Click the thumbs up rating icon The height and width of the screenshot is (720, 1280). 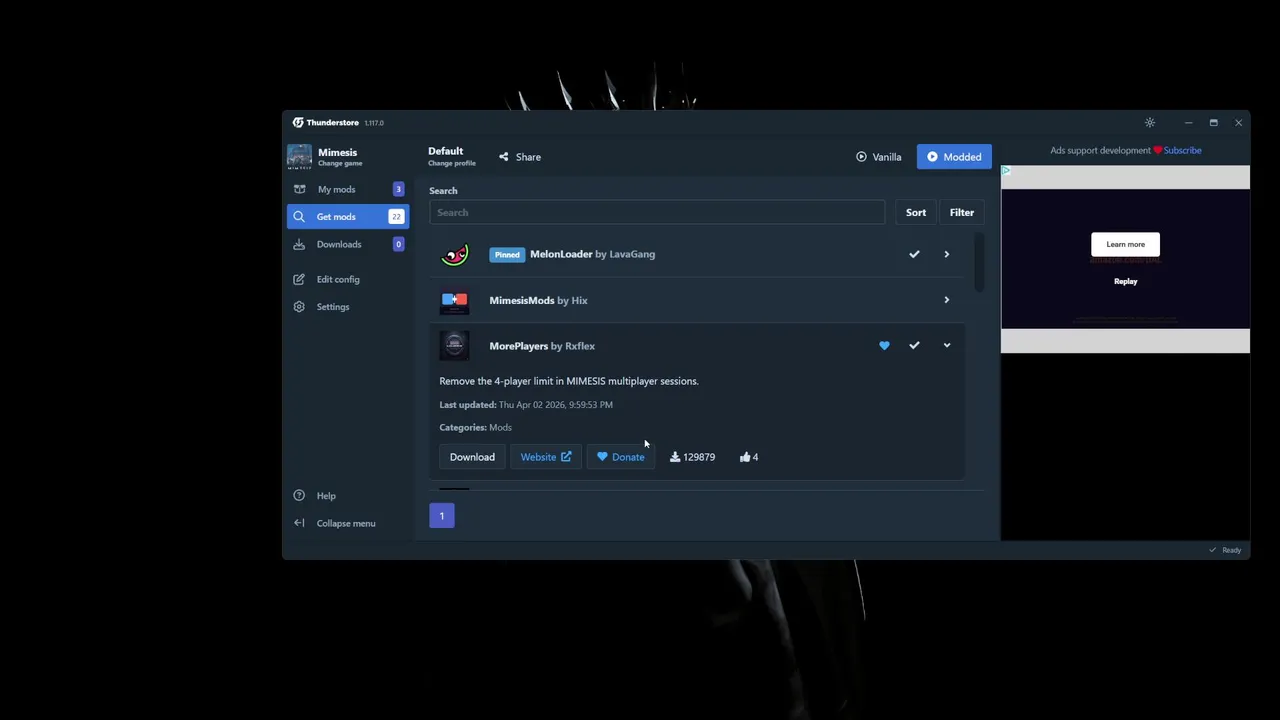(745, 457)
